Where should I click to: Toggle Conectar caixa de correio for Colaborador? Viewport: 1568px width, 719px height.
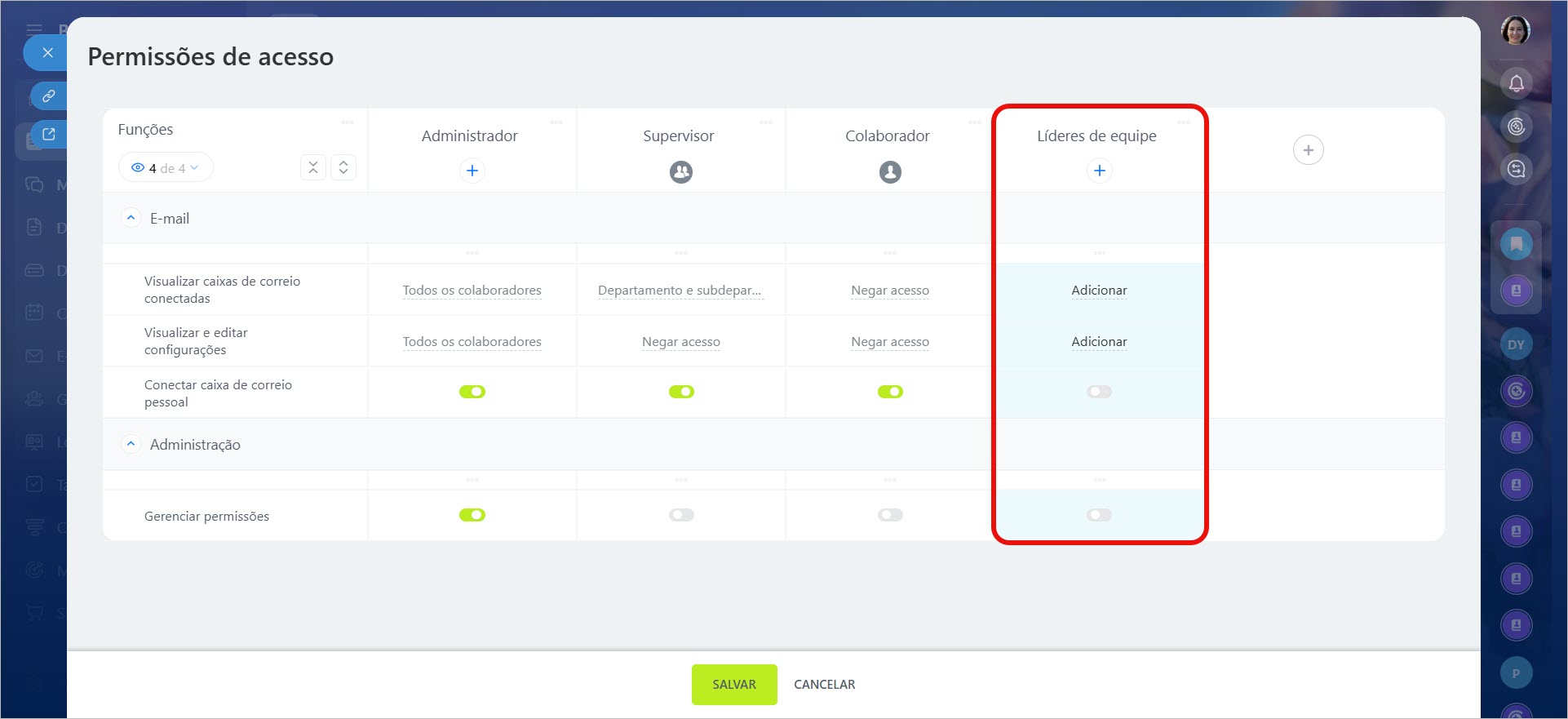pyautogui.click(x=890, y=392)
